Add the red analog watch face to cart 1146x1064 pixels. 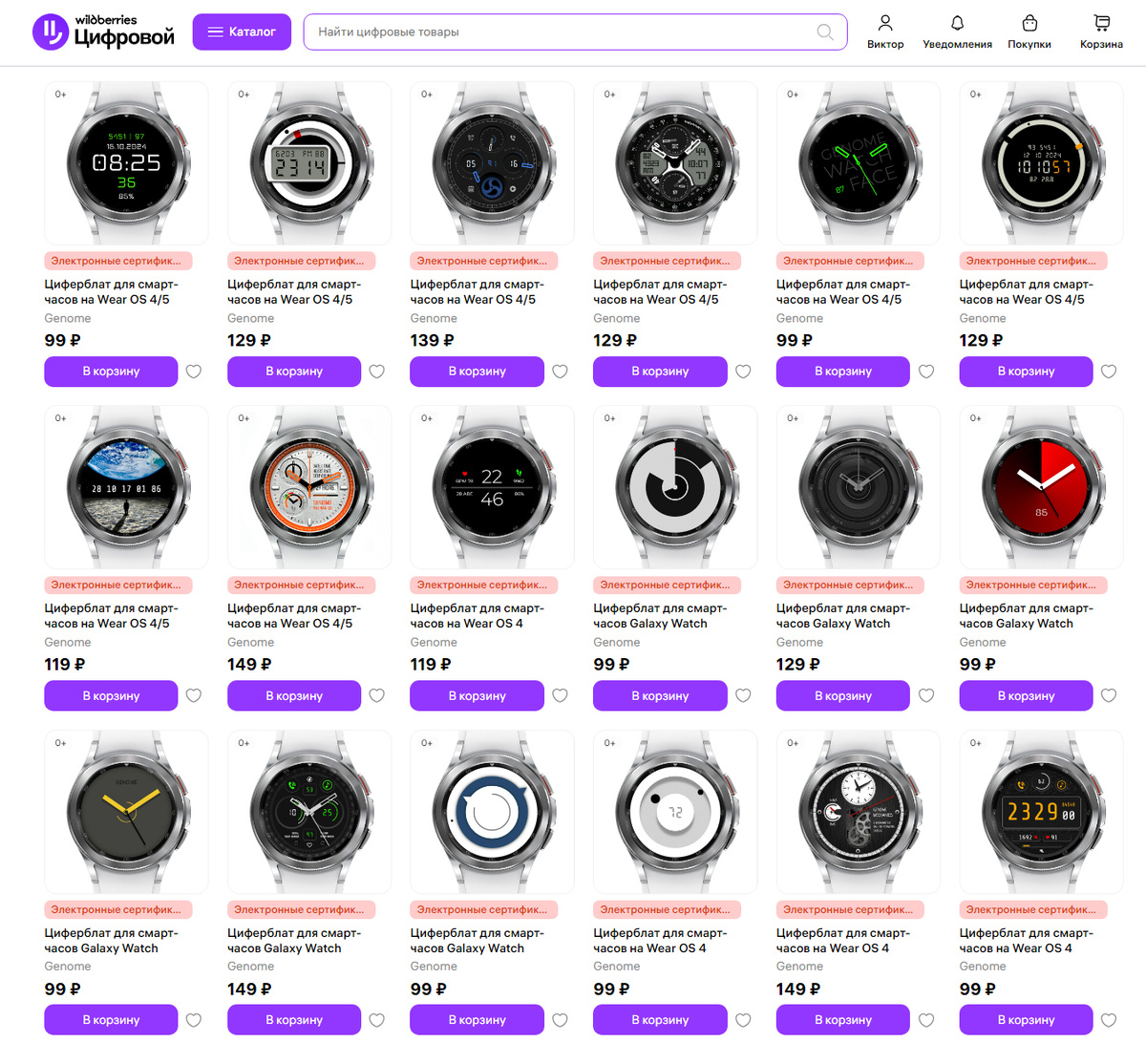(x=1026, y=695)
